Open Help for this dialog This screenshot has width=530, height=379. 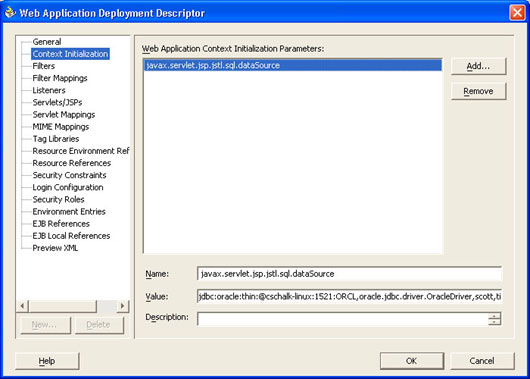tap(47, 361)
